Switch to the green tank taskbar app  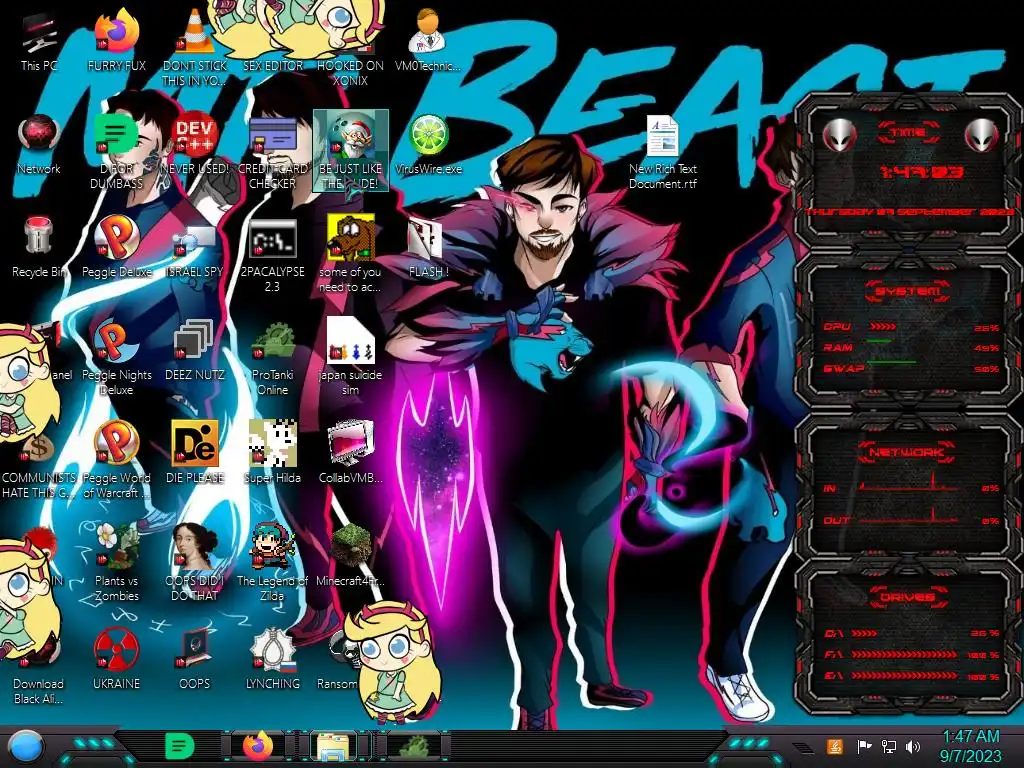[x=413, y=748]
